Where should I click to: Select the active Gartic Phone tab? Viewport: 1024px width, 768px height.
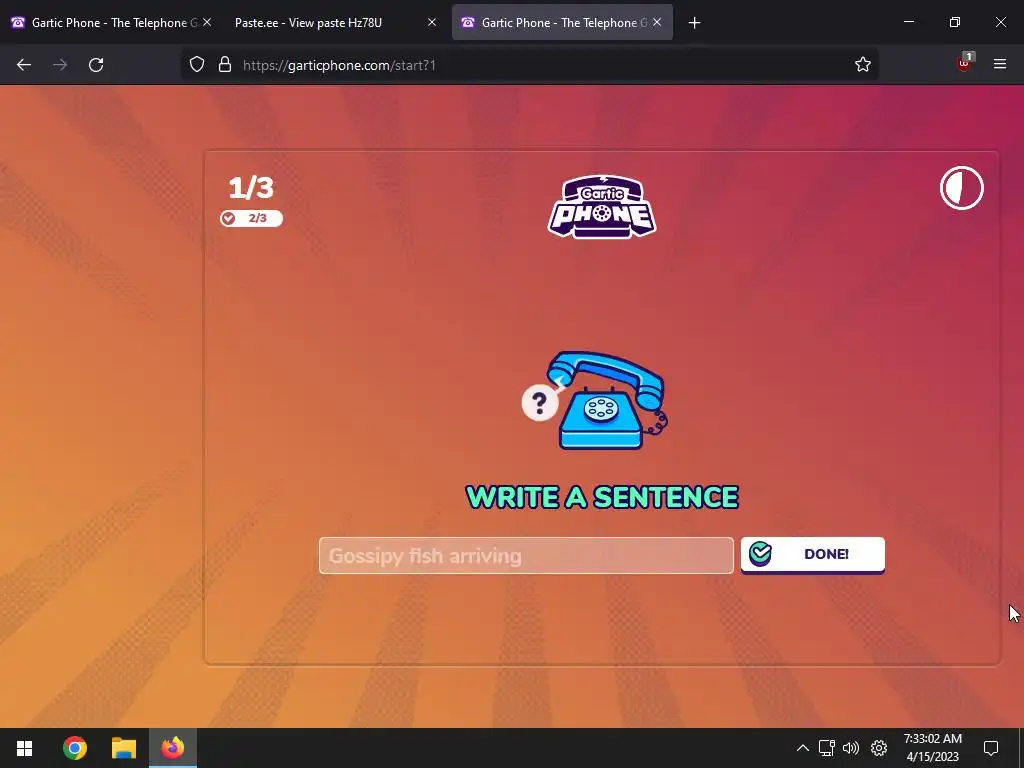[555, 23]
